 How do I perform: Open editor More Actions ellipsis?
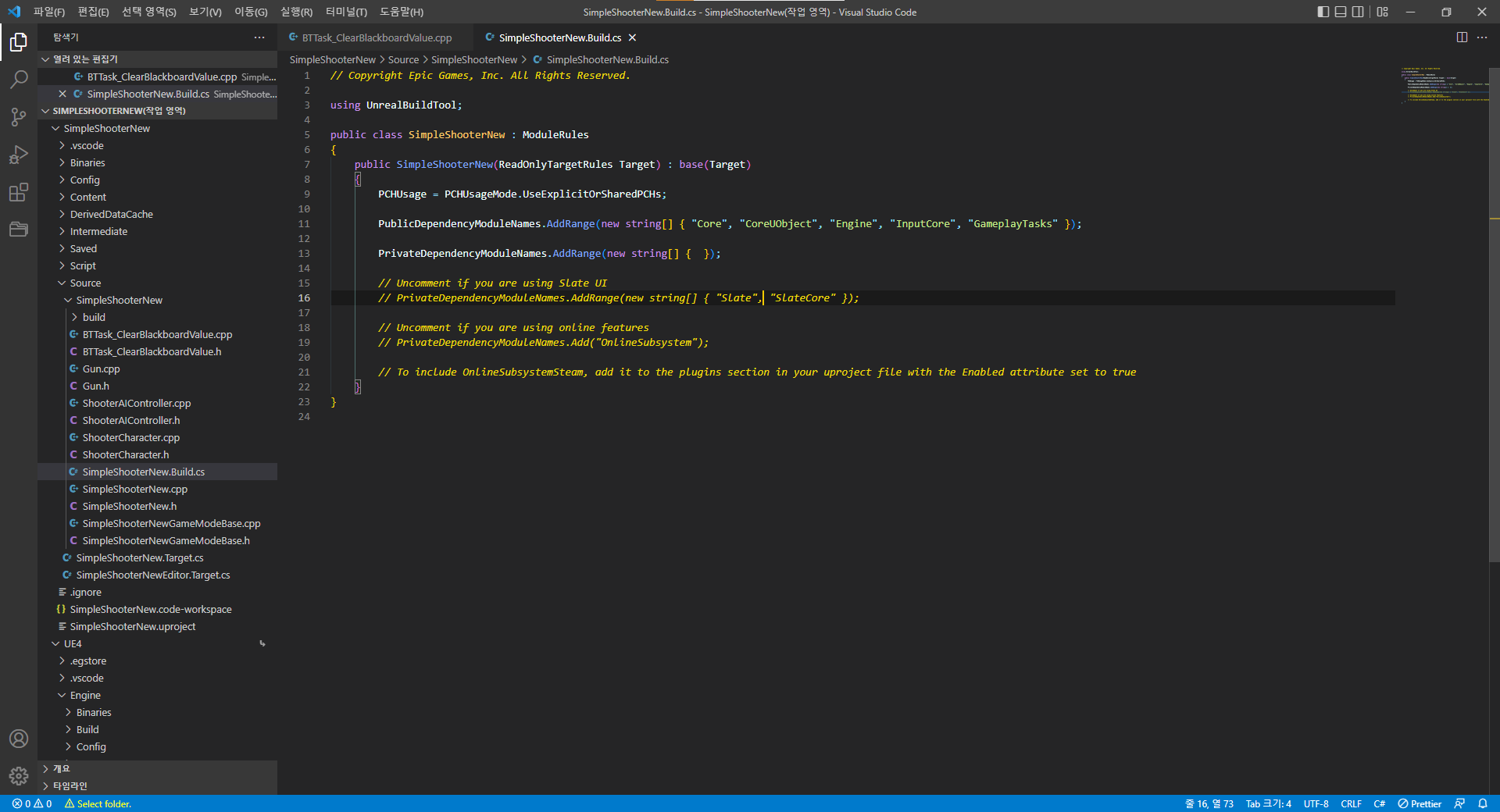1482,37
